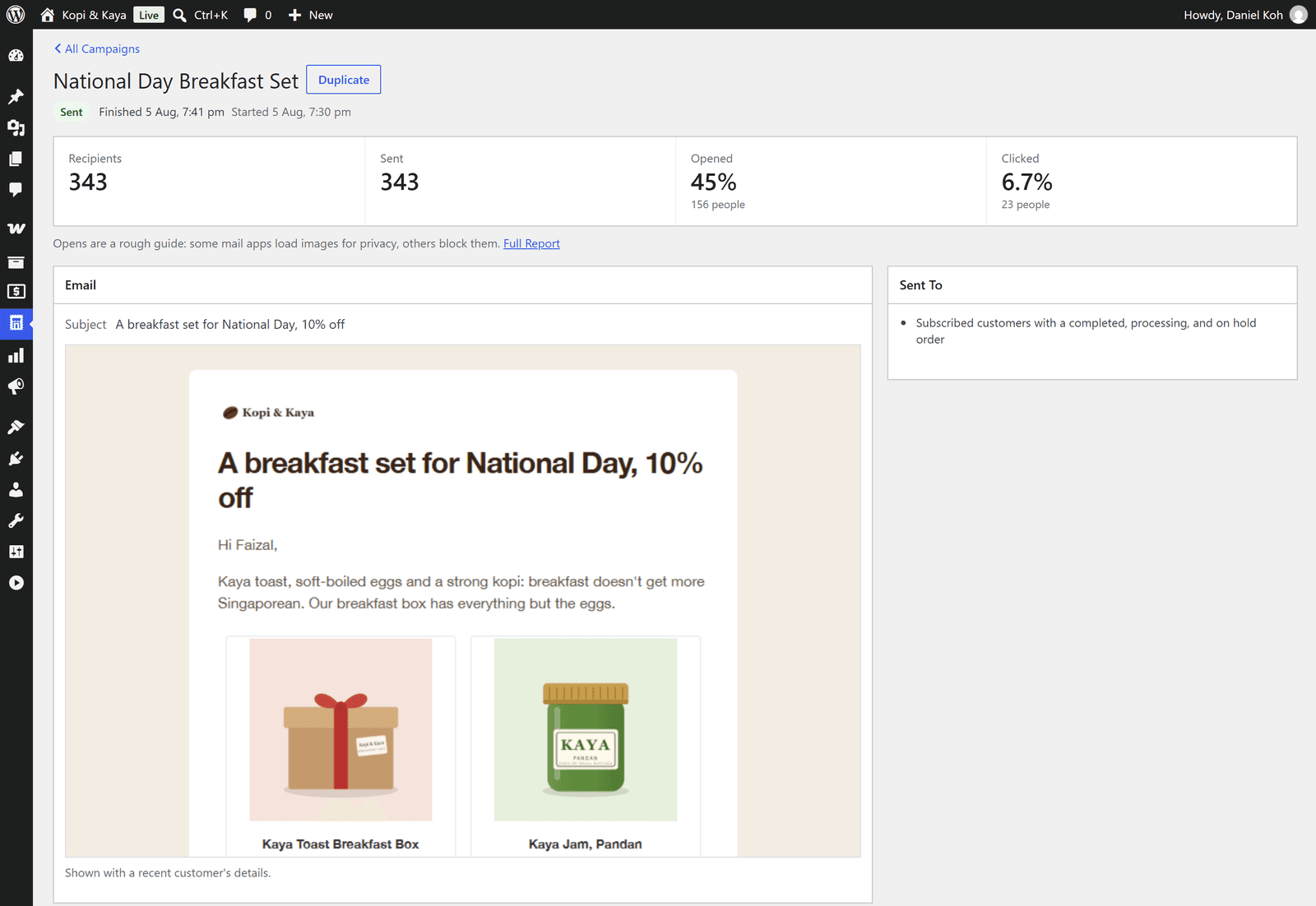Open Howdy, Daniel Koh account menu
The image size is (1316, 906).
coord(1244,15)
